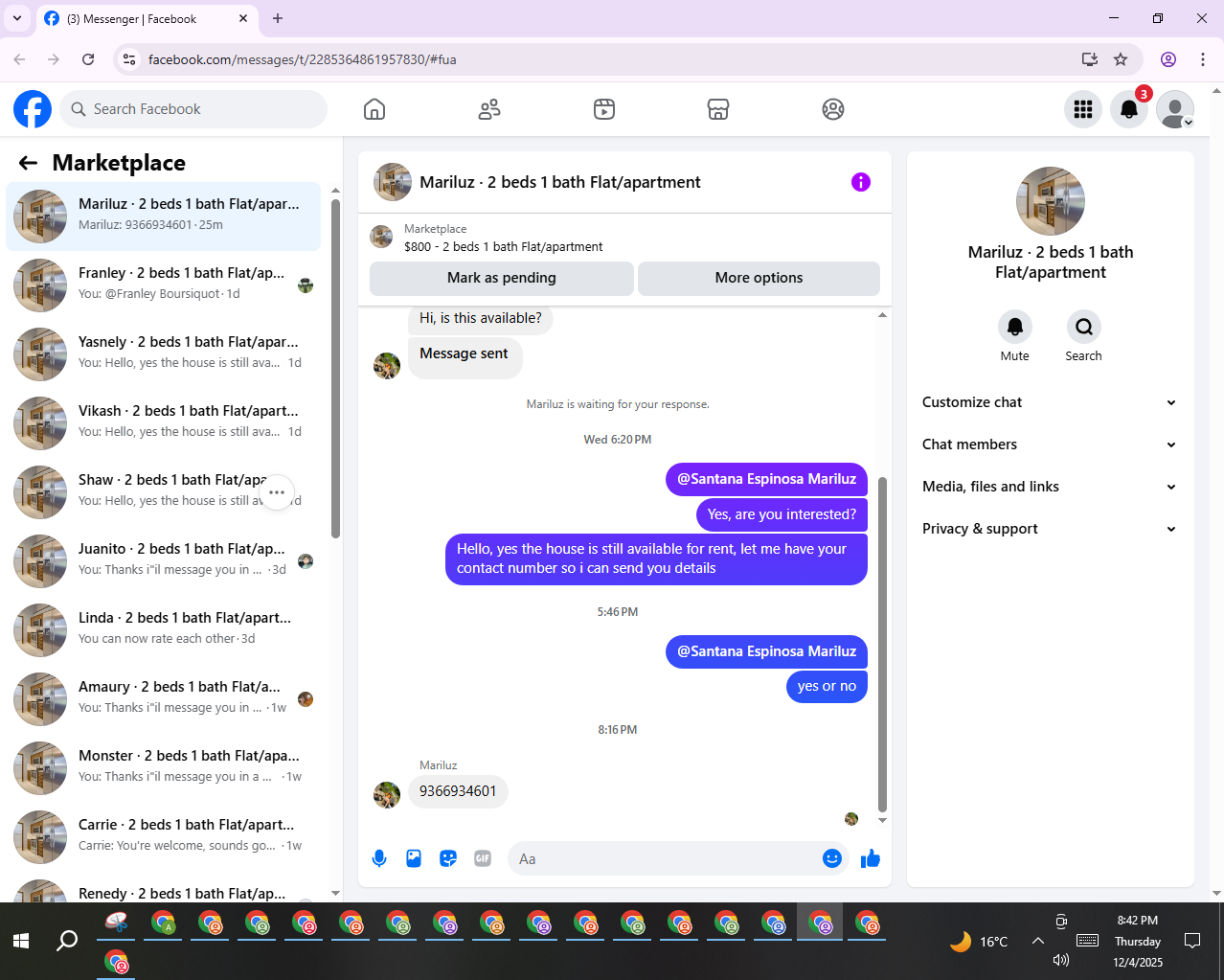
Task: Choose a sticker icon in composer
Action: tap(448, 858)
